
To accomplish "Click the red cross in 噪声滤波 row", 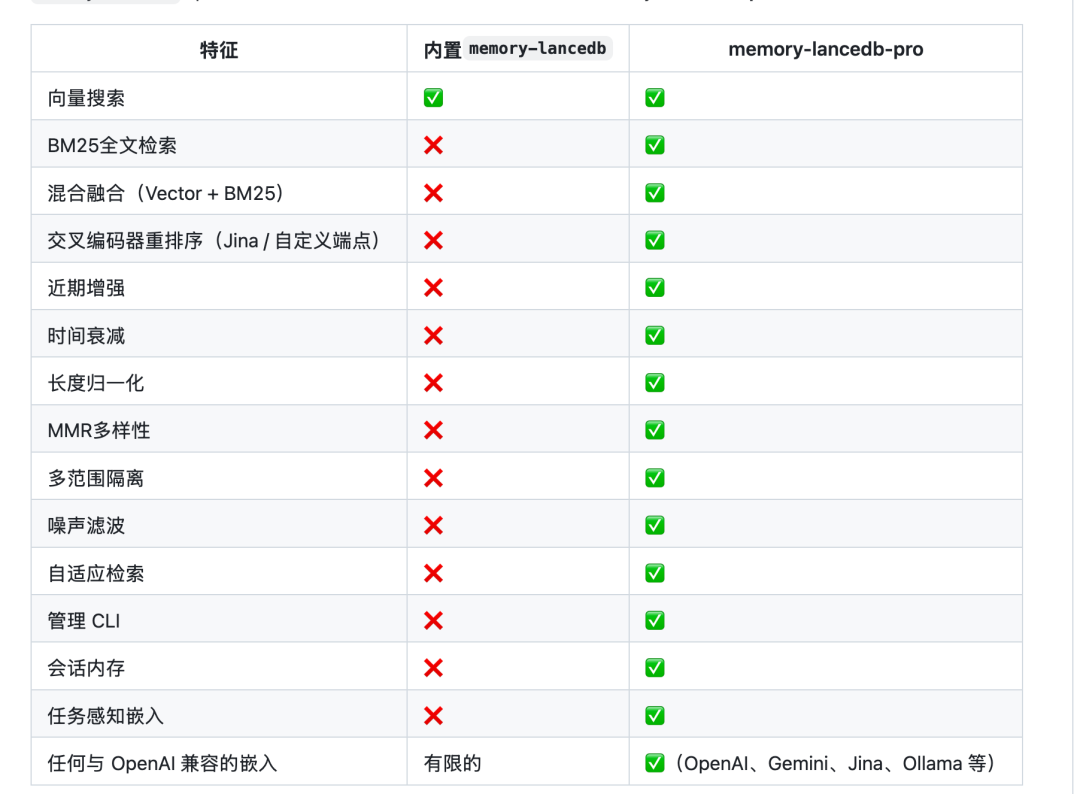I will pyautogui.click(x=433, y=525).
